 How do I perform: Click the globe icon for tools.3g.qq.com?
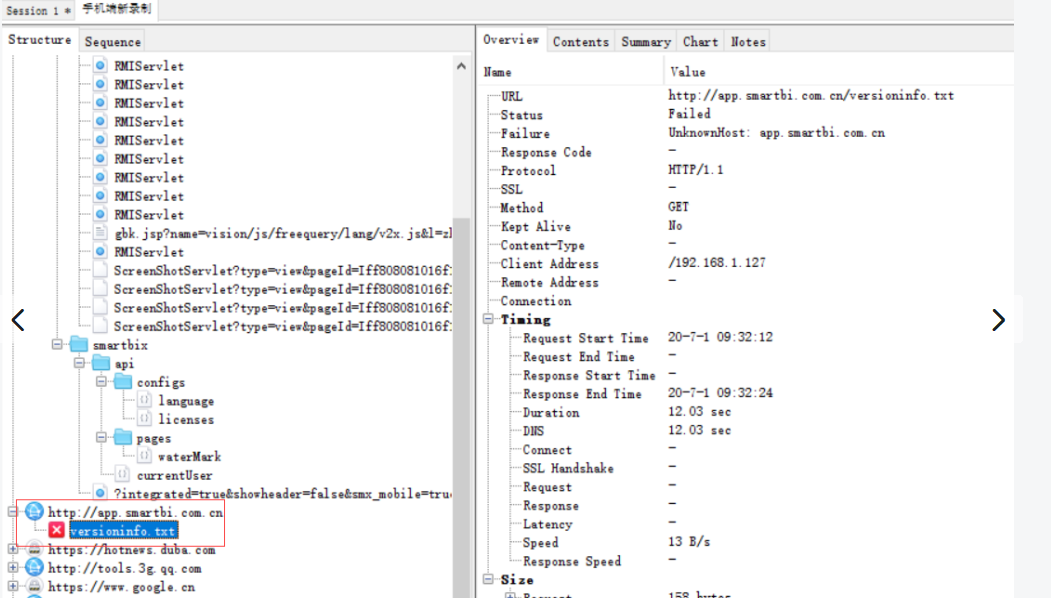point(34,568)
